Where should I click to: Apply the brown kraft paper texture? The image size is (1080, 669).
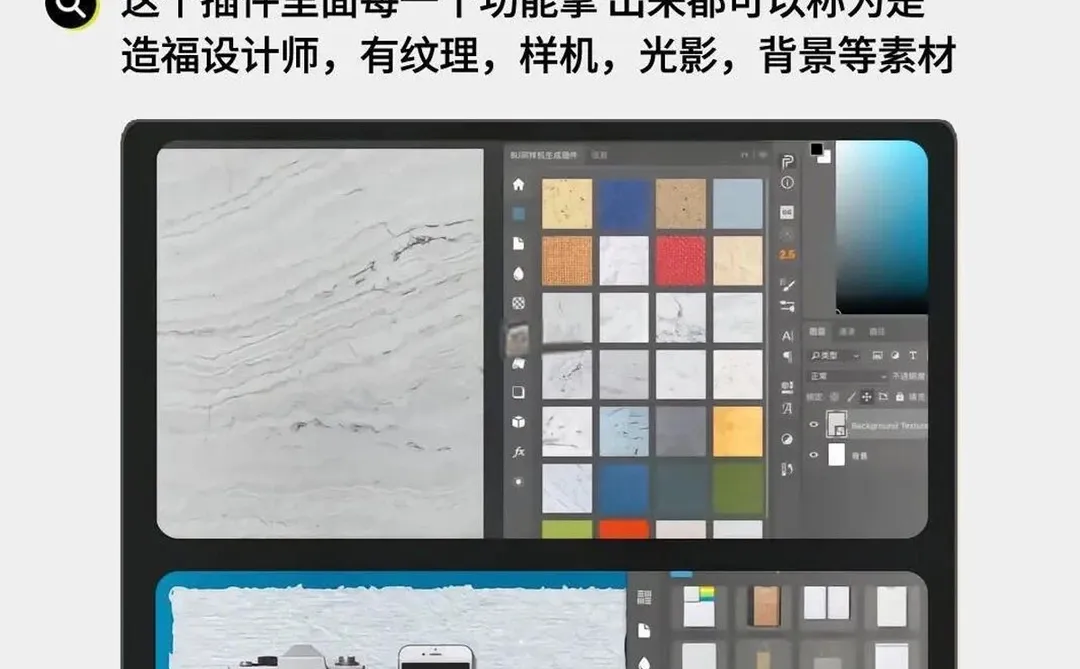coord(681,204)
